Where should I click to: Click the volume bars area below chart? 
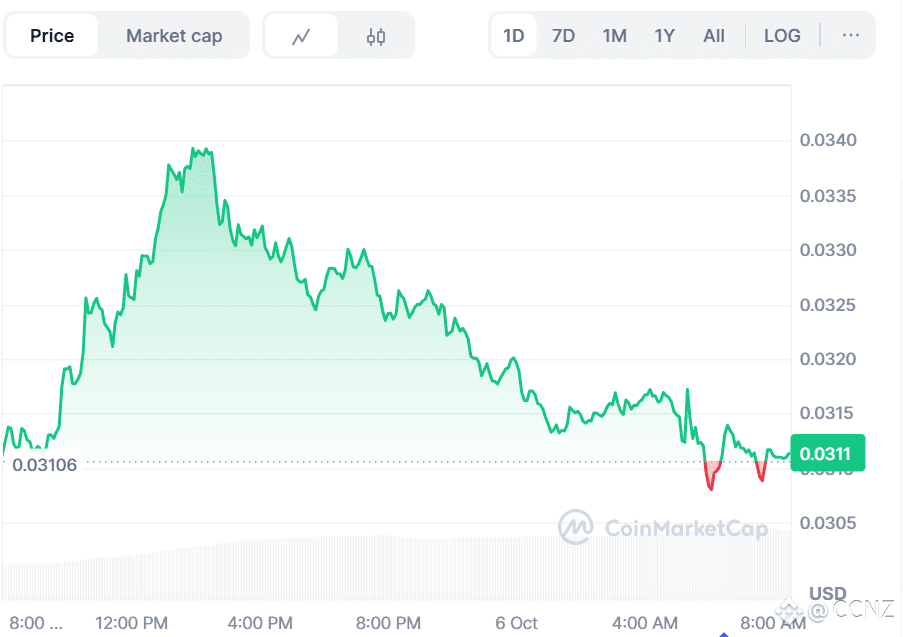400,565
